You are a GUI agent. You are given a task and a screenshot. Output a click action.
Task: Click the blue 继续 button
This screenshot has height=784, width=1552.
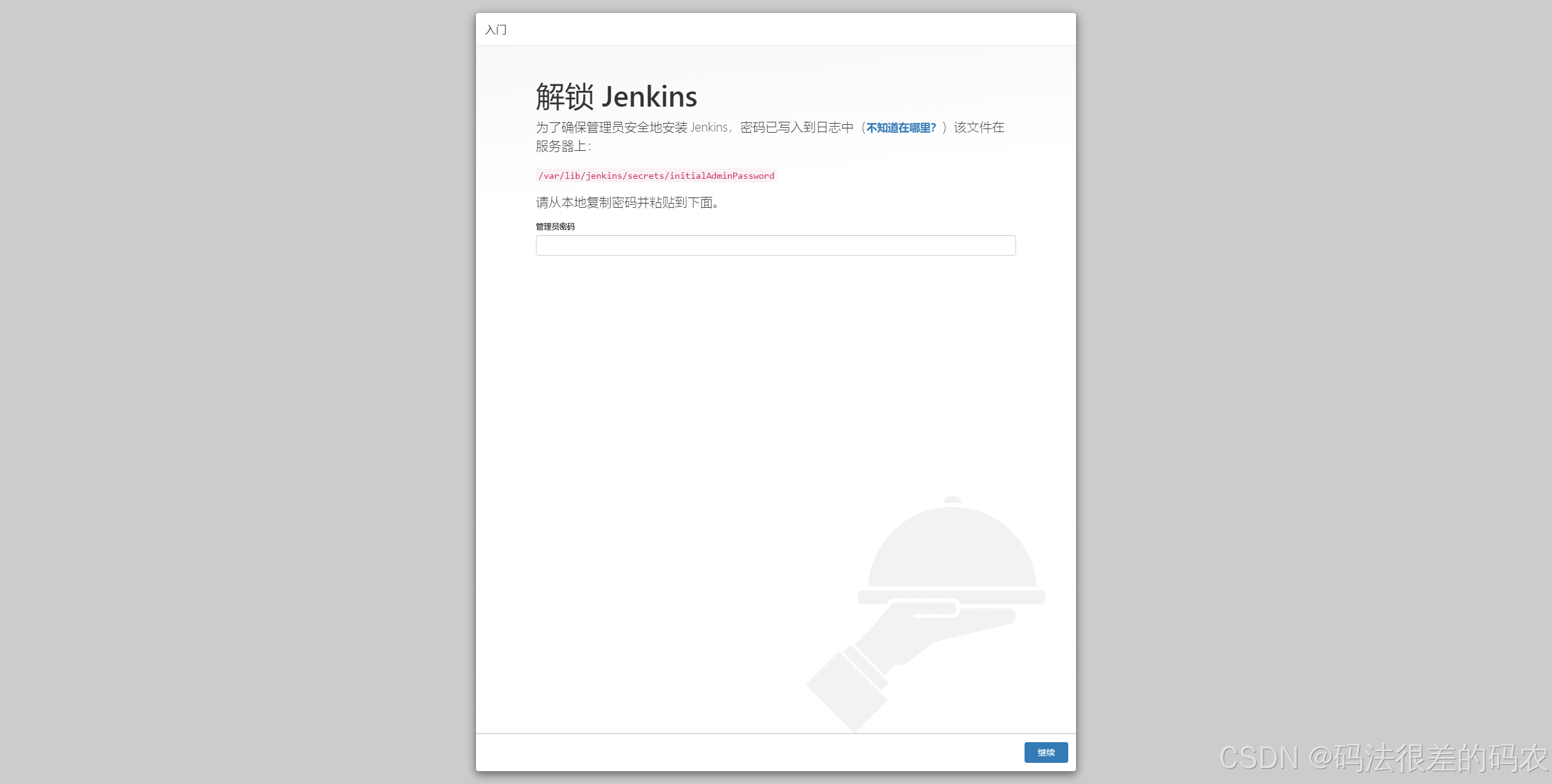click(x=1046, y=752)
